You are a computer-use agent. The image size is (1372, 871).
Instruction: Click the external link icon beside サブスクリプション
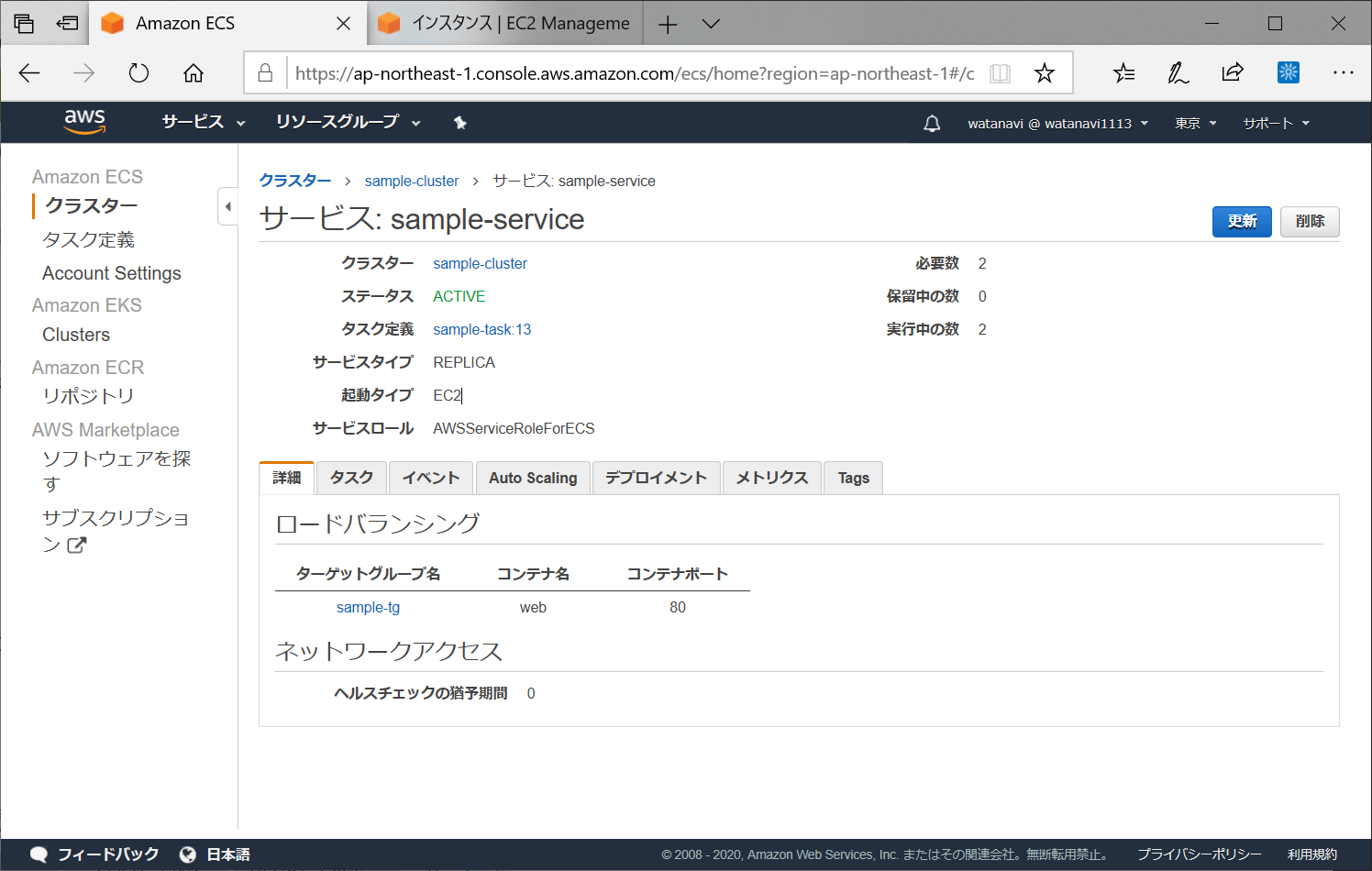pyautogui.click(x=78, y=545)
